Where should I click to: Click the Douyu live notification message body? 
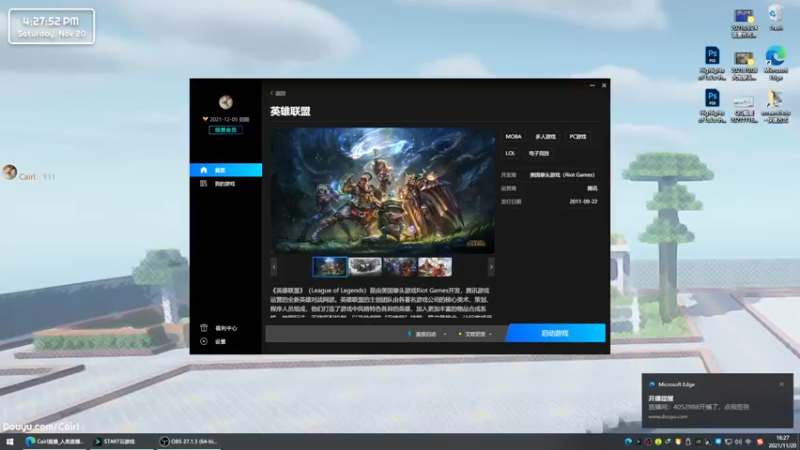698,407
